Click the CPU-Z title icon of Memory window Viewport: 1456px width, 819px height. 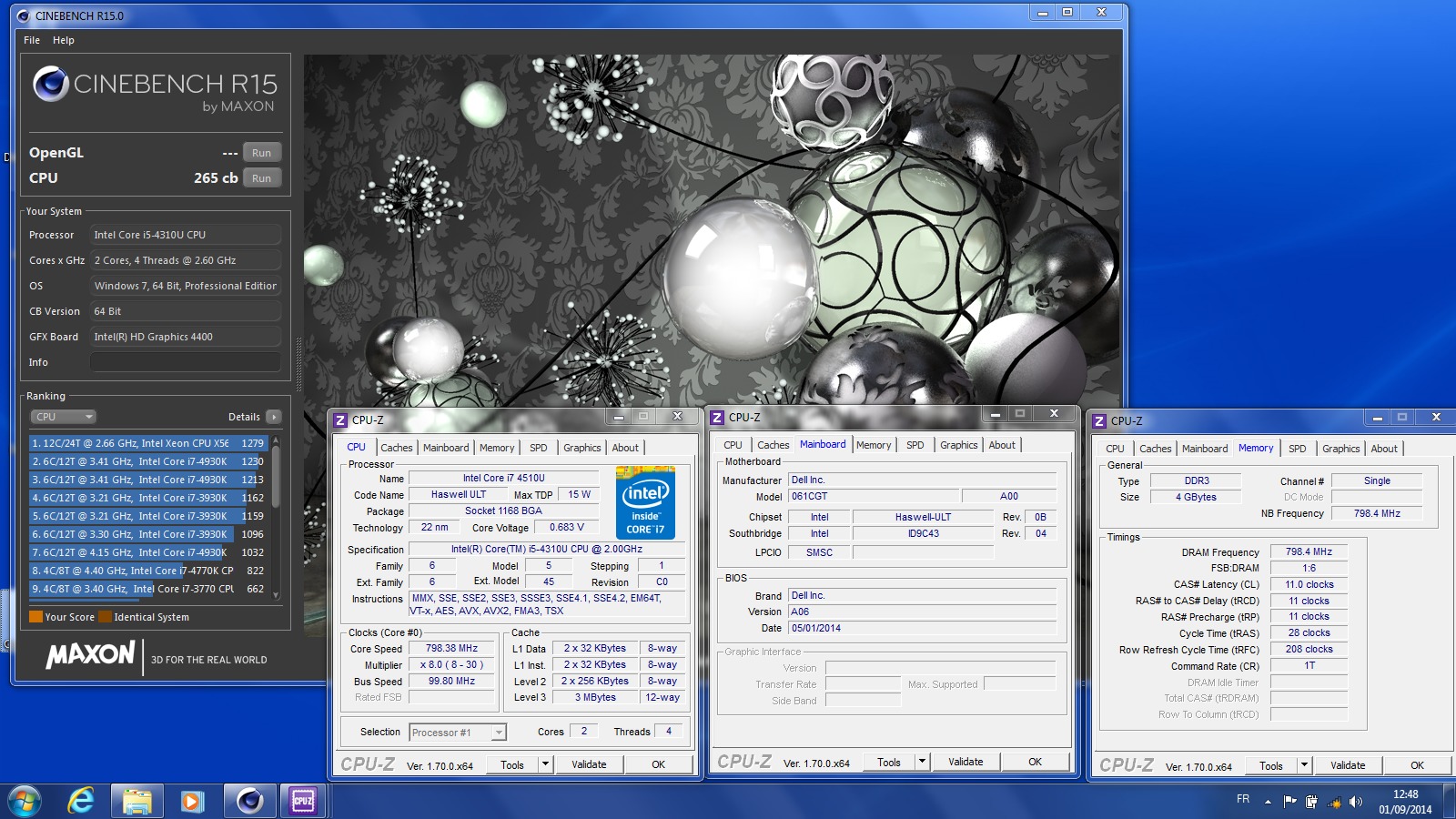pyautogui.click(x=1099, y=420)
